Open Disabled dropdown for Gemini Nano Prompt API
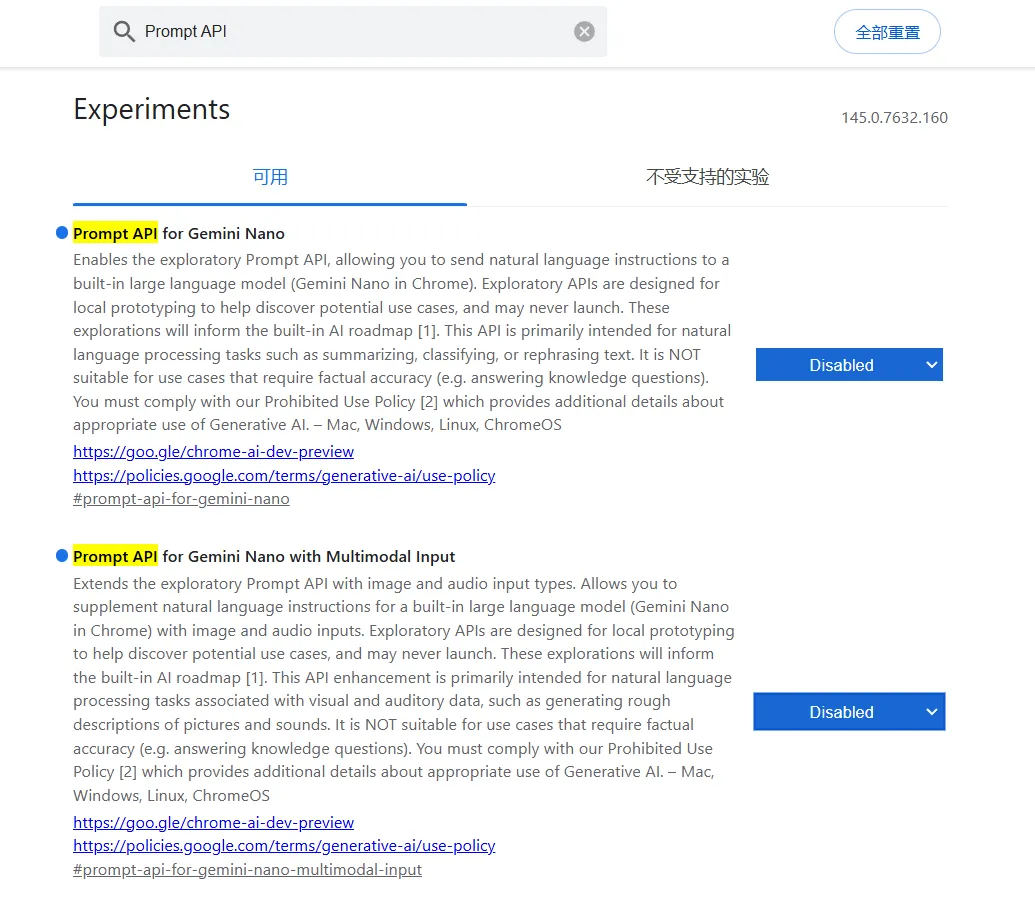The width and height of the screenshot is (1035, 910). tap(849, 365)
